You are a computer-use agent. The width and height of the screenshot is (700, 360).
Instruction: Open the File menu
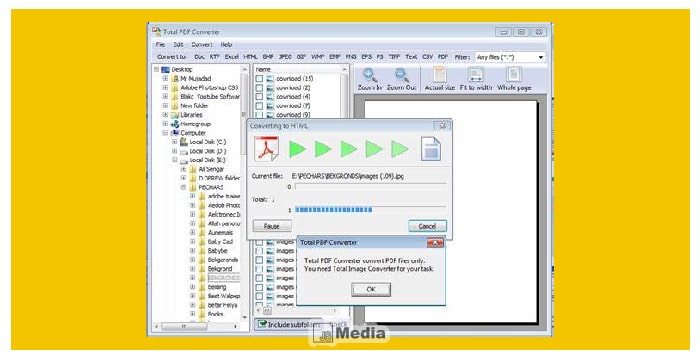pyautogui.click(x=160, y=45)
